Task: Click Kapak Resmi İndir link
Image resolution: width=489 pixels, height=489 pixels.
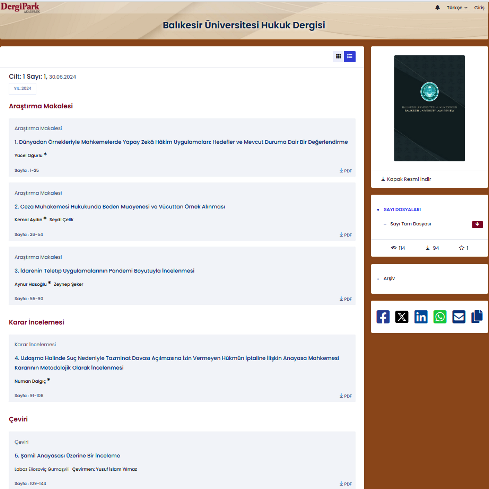Action: pos(406,179)
